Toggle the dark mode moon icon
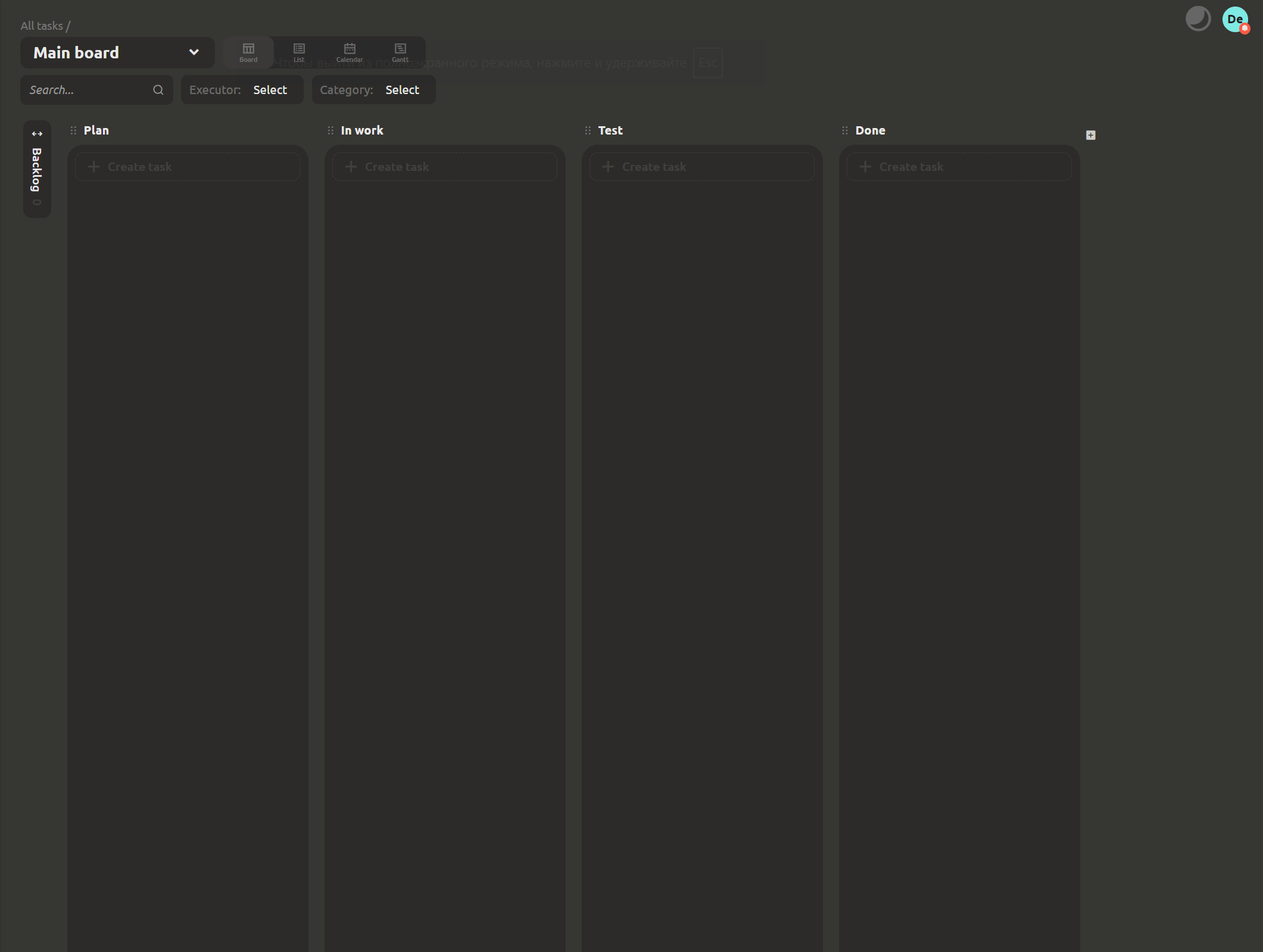The image size is (1263, 952). point(1197,19)
